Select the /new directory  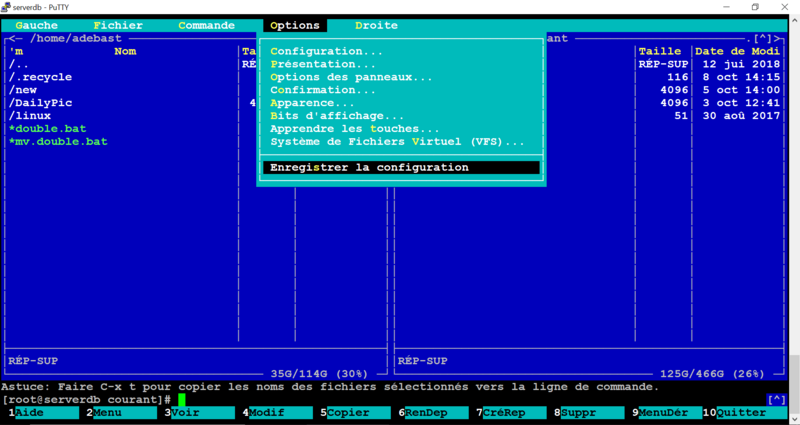tap(122, 90)
